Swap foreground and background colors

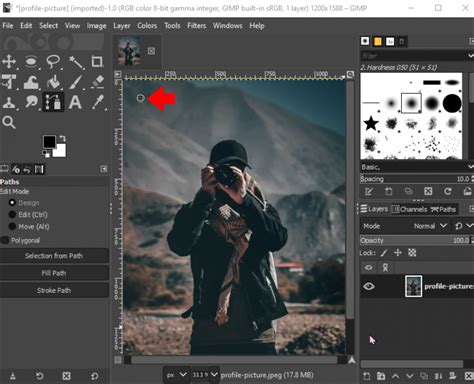point(62,138)
